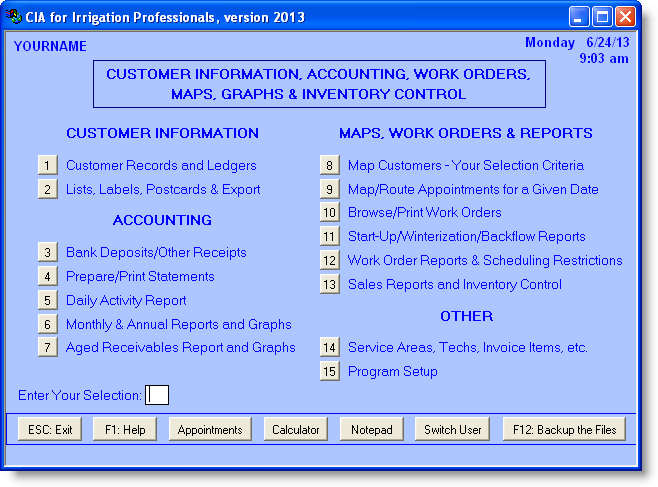Open Program Setup with button 15
This screenshot has width=658, height=487.
(x=330, y=371)
